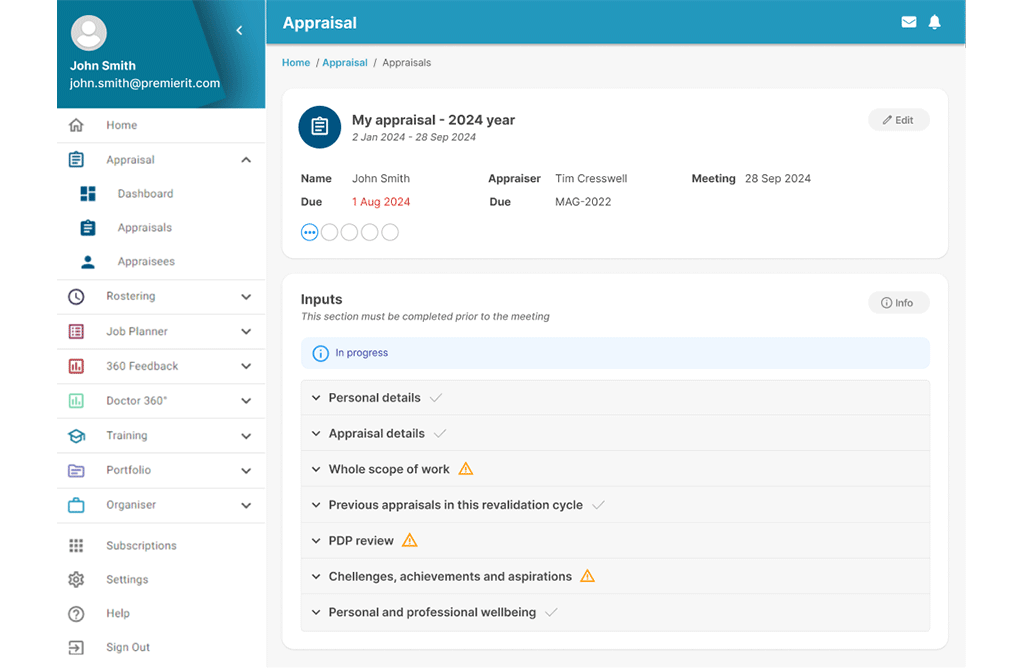The width and height of the screenshot is (1024, 668).
Task: Follow the Home breadcrumb link
Action: pos(296,63)
